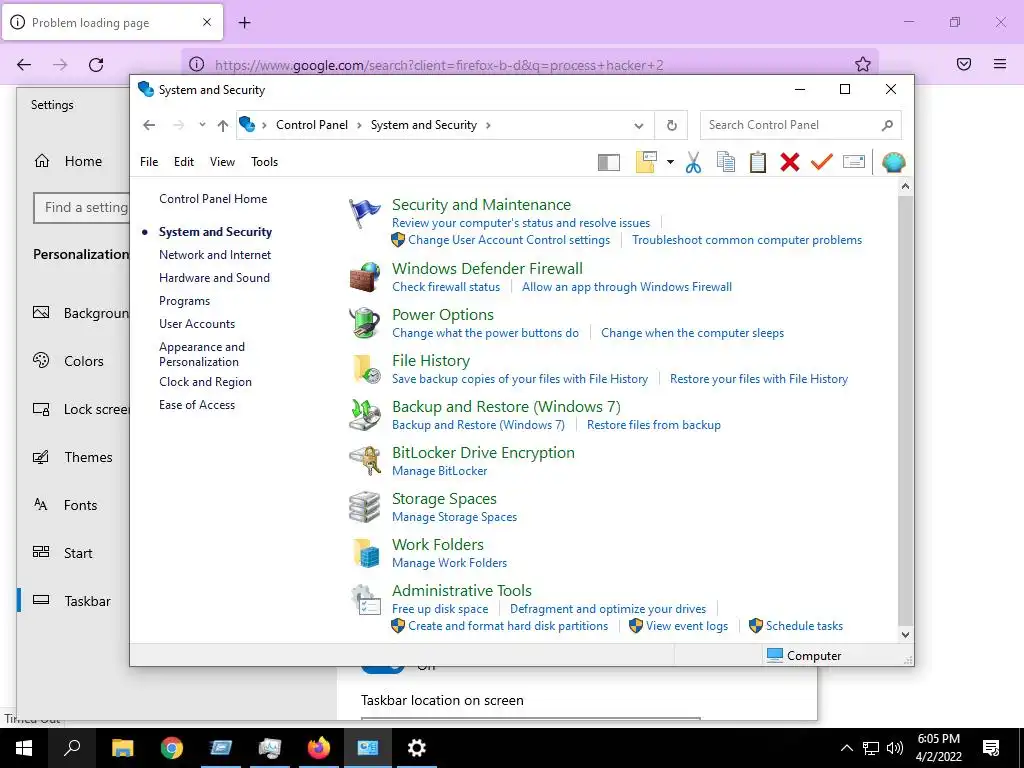Select Fonts in Settings sidebar

click(80, 505)
